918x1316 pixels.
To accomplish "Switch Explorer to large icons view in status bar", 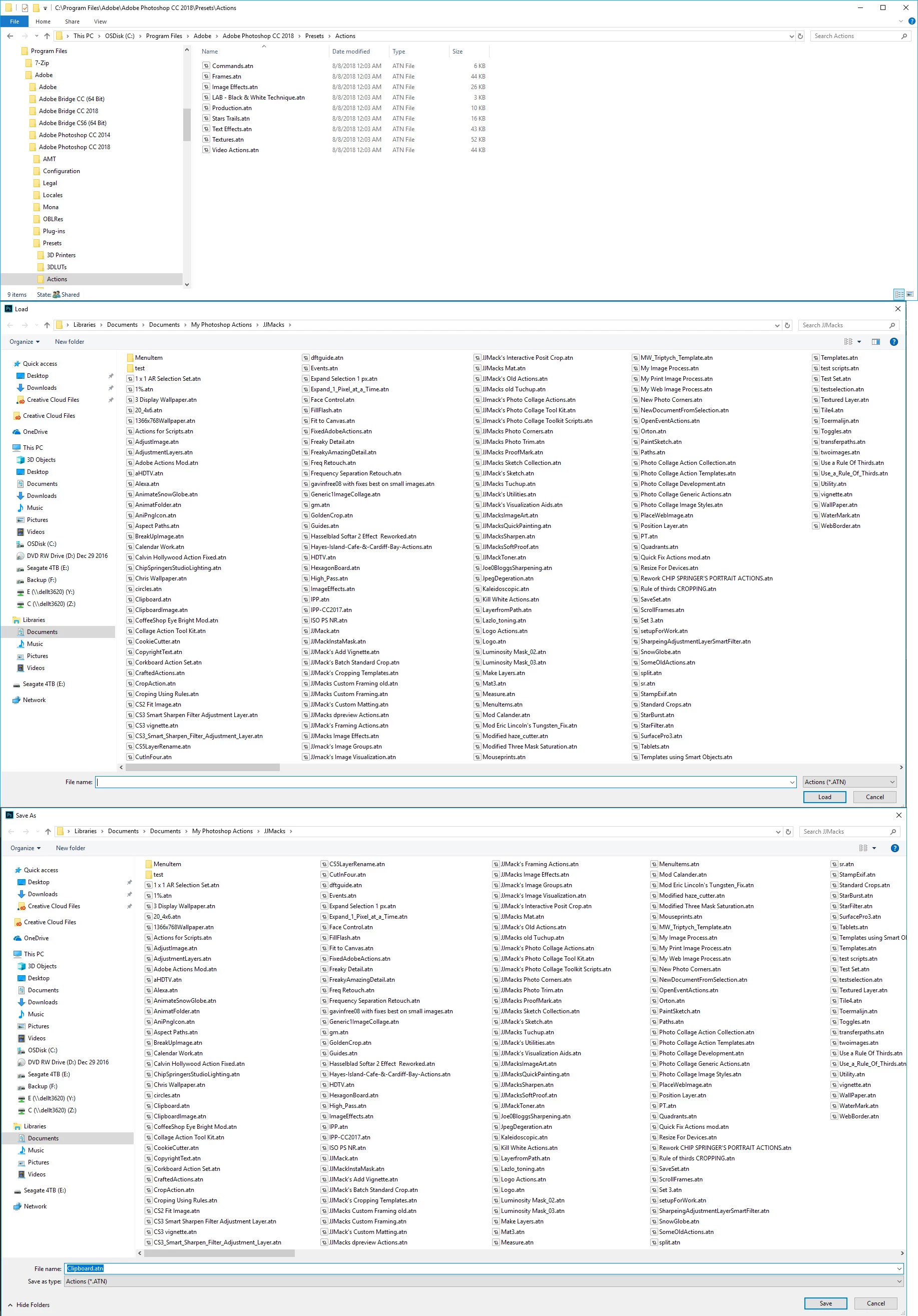I will [x=910, y=294].
